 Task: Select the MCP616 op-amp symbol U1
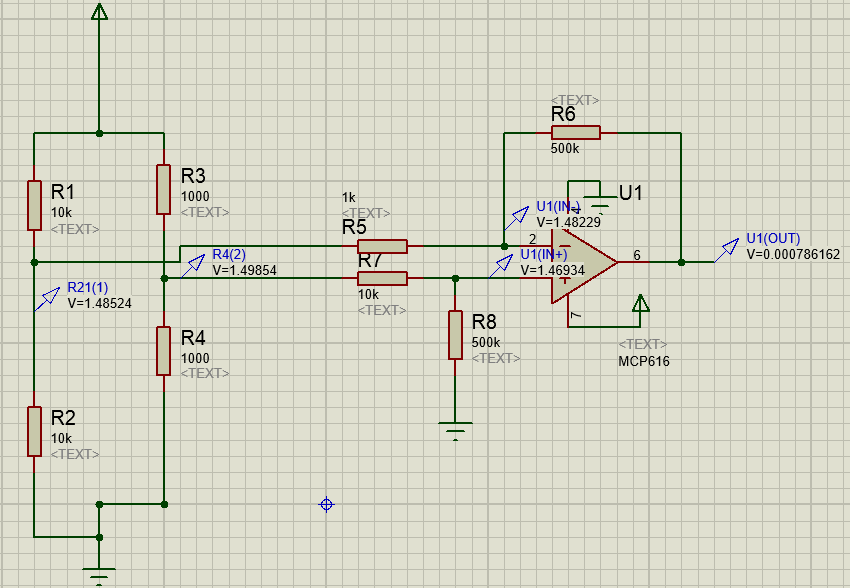(x=580, y=260)
